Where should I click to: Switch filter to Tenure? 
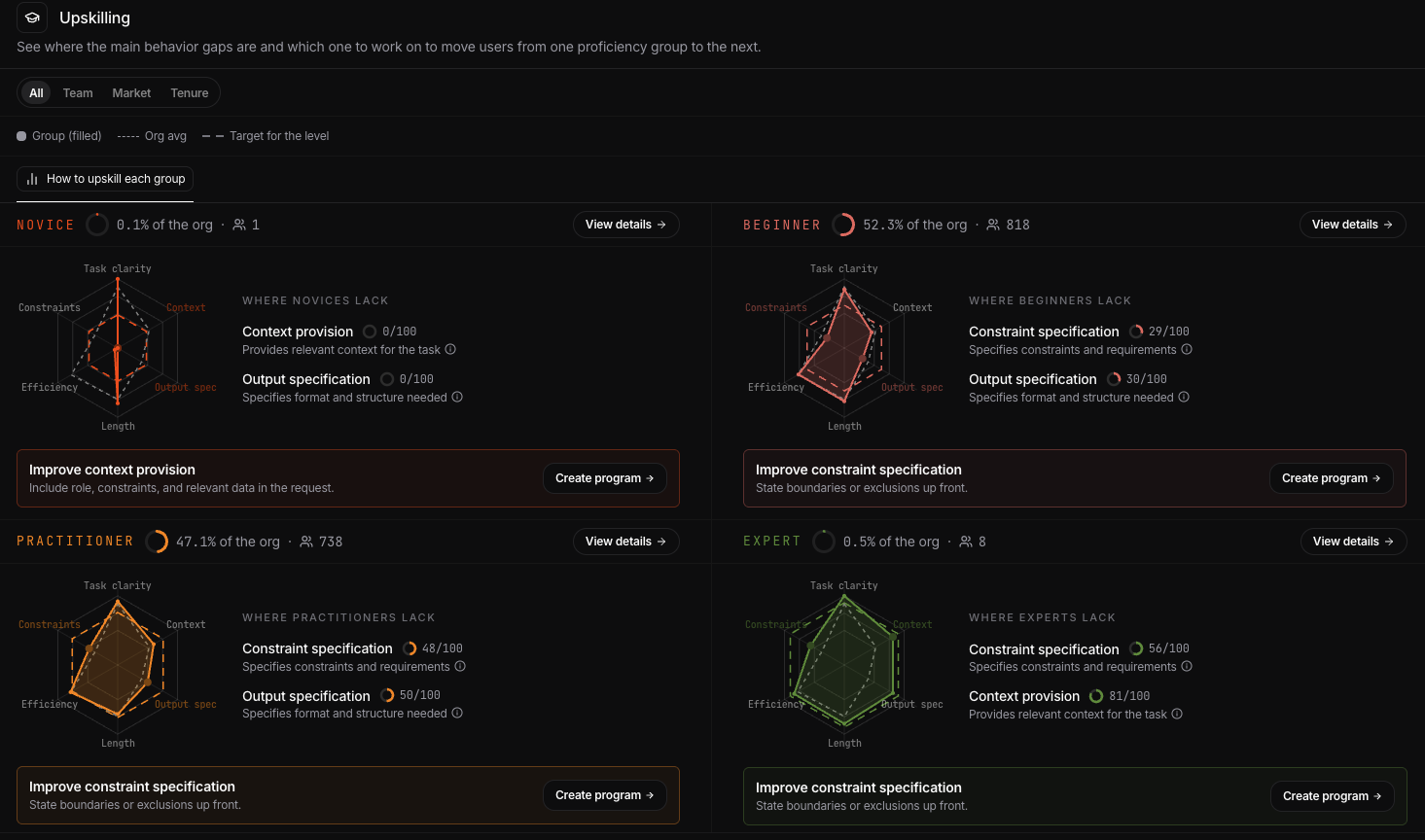(x=190, y=93)
